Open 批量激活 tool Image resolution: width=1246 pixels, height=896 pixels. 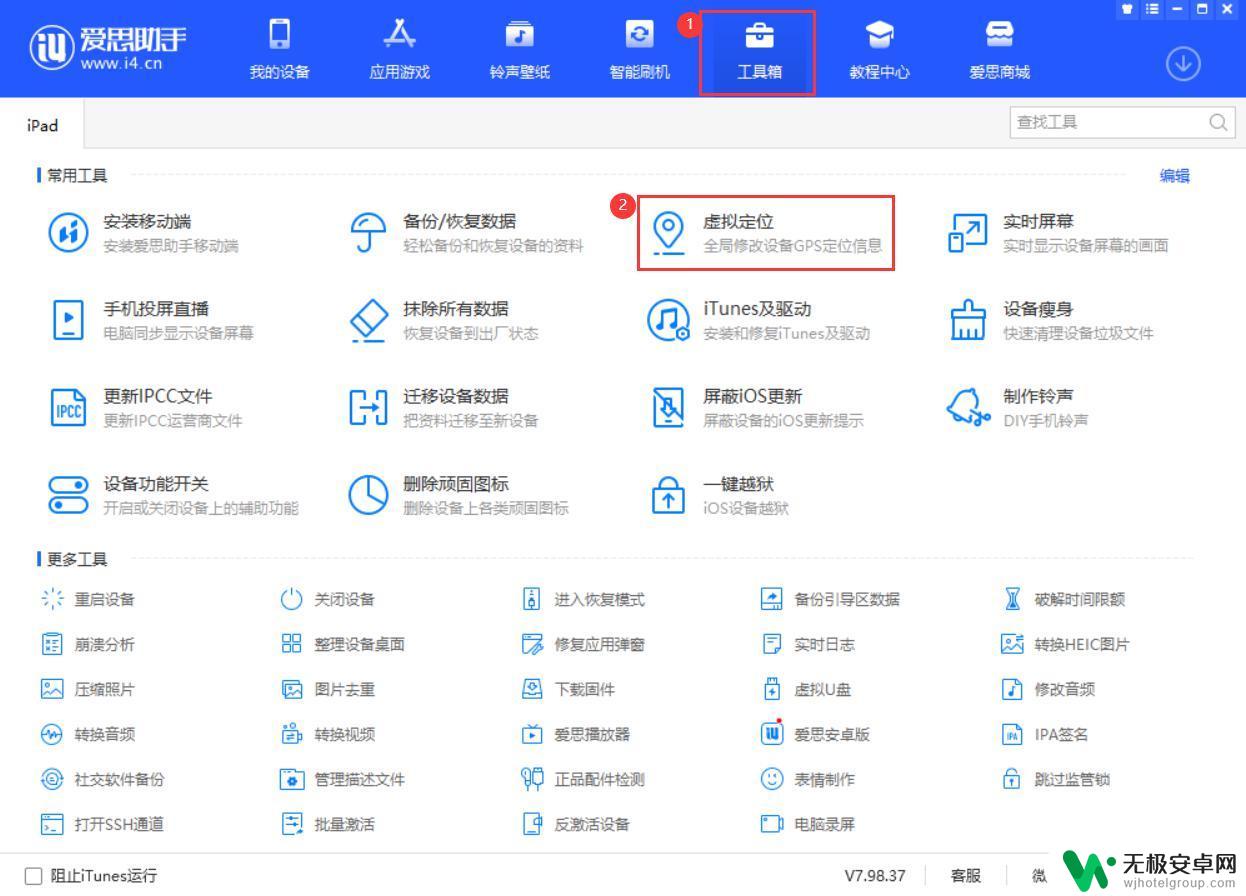click(x=328, y=824)
